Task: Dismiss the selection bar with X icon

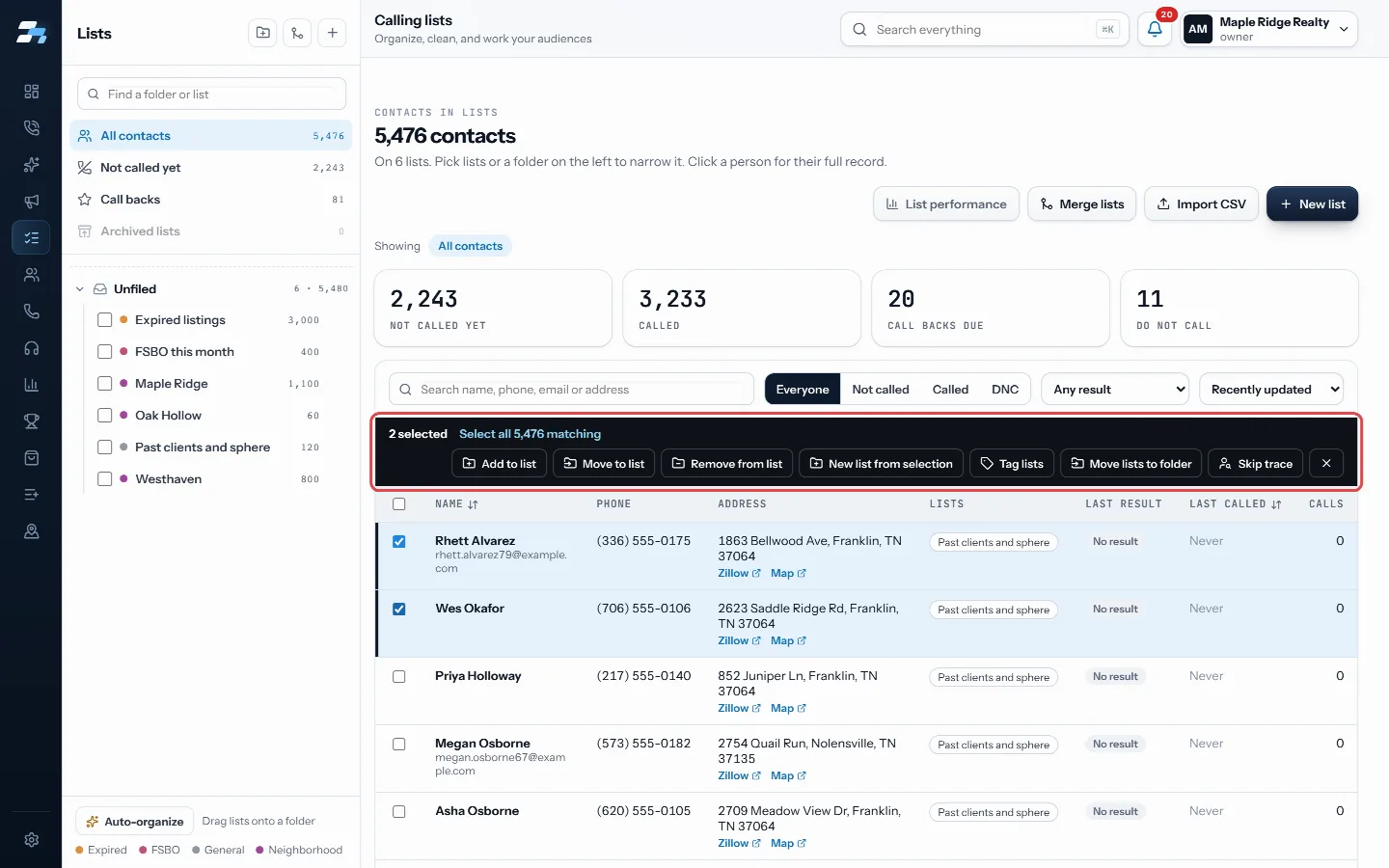Action: 1326,464
